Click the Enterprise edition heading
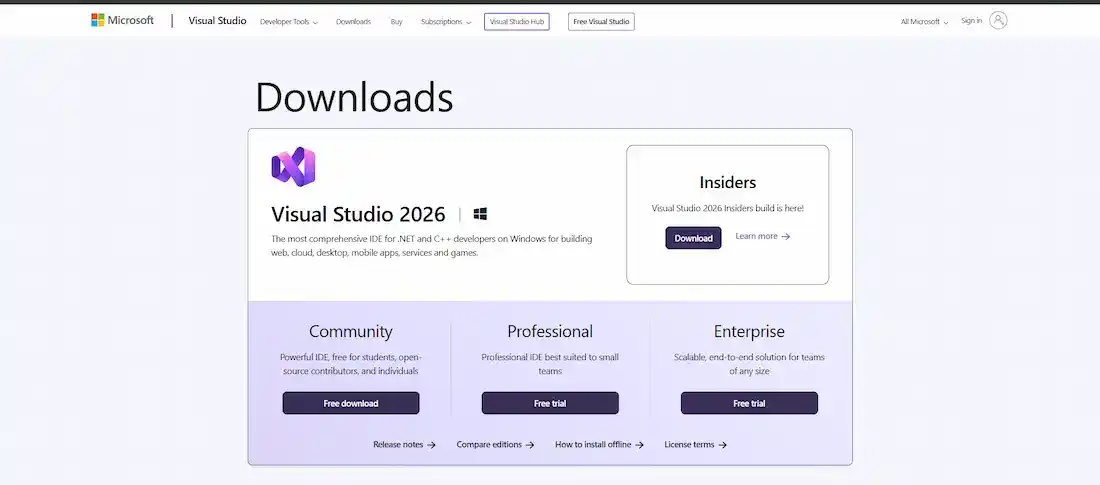 (749, 331)
